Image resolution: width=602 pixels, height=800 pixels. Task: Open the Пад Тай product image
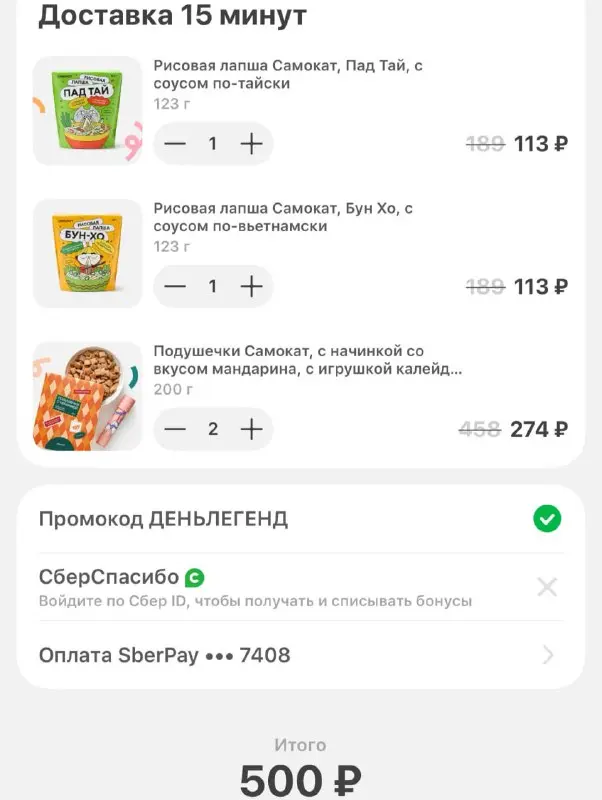(87, 110)
